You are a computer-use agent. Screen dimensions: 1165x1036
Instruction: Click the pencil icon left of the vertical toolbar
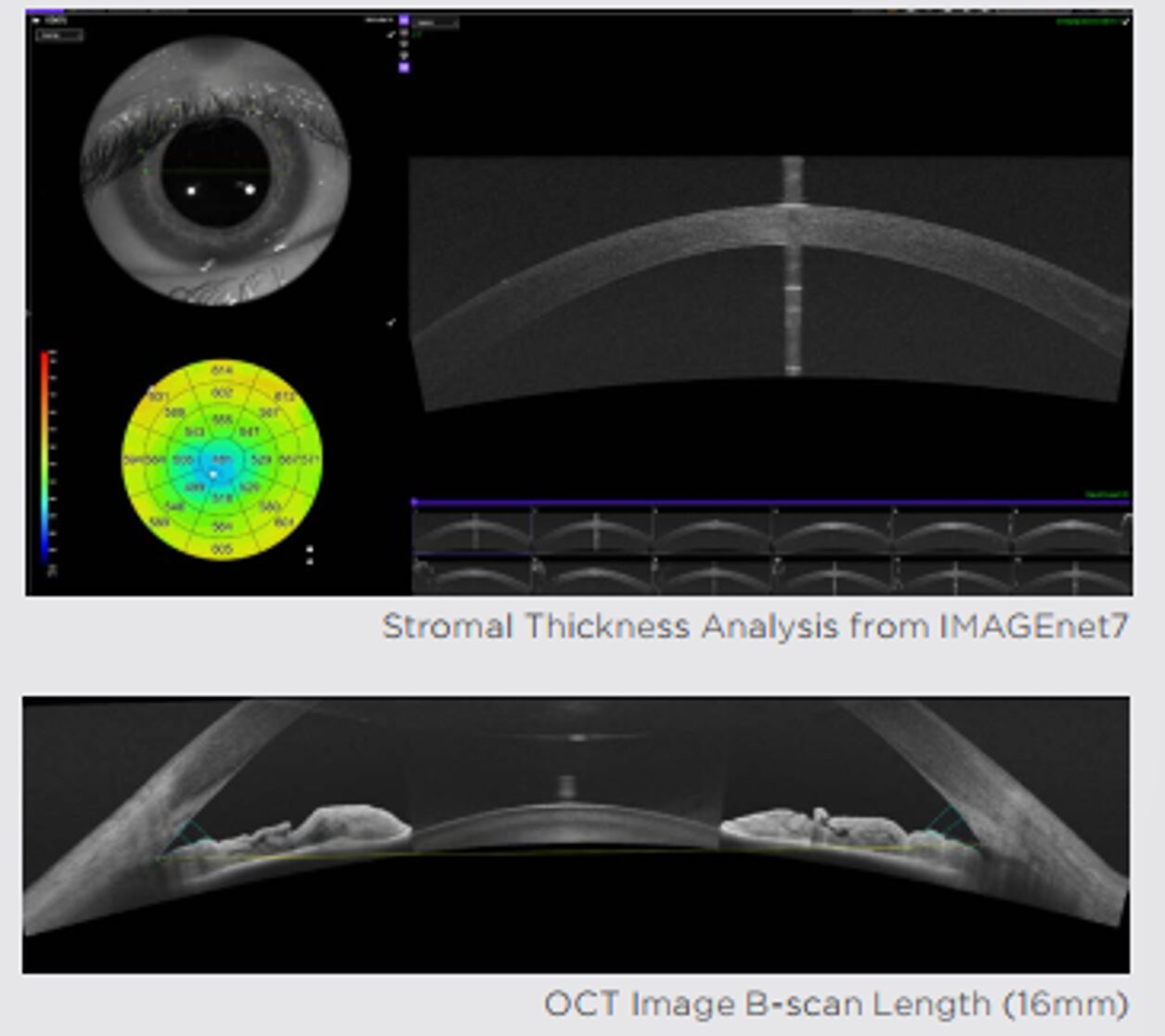pos(391,33)
